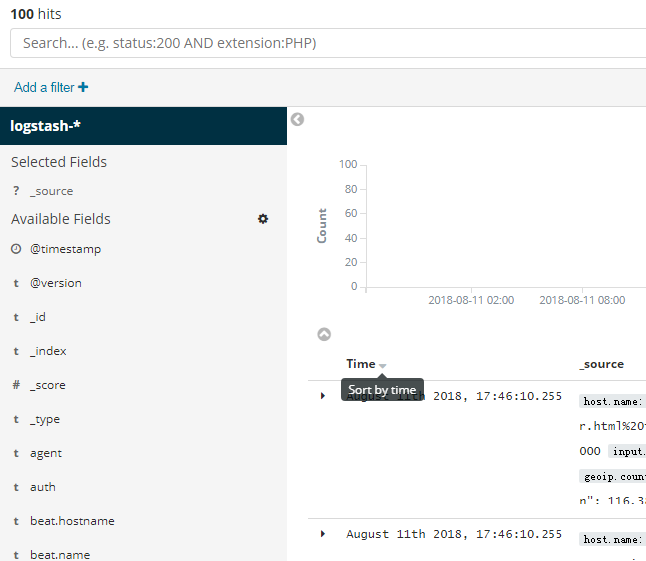Click the Count axis label on the chart

coord(322,226)
